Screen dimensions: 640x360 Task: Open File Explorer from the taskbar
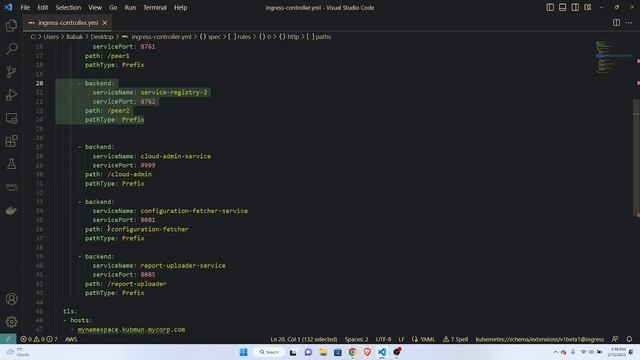[x=323, y=352]
